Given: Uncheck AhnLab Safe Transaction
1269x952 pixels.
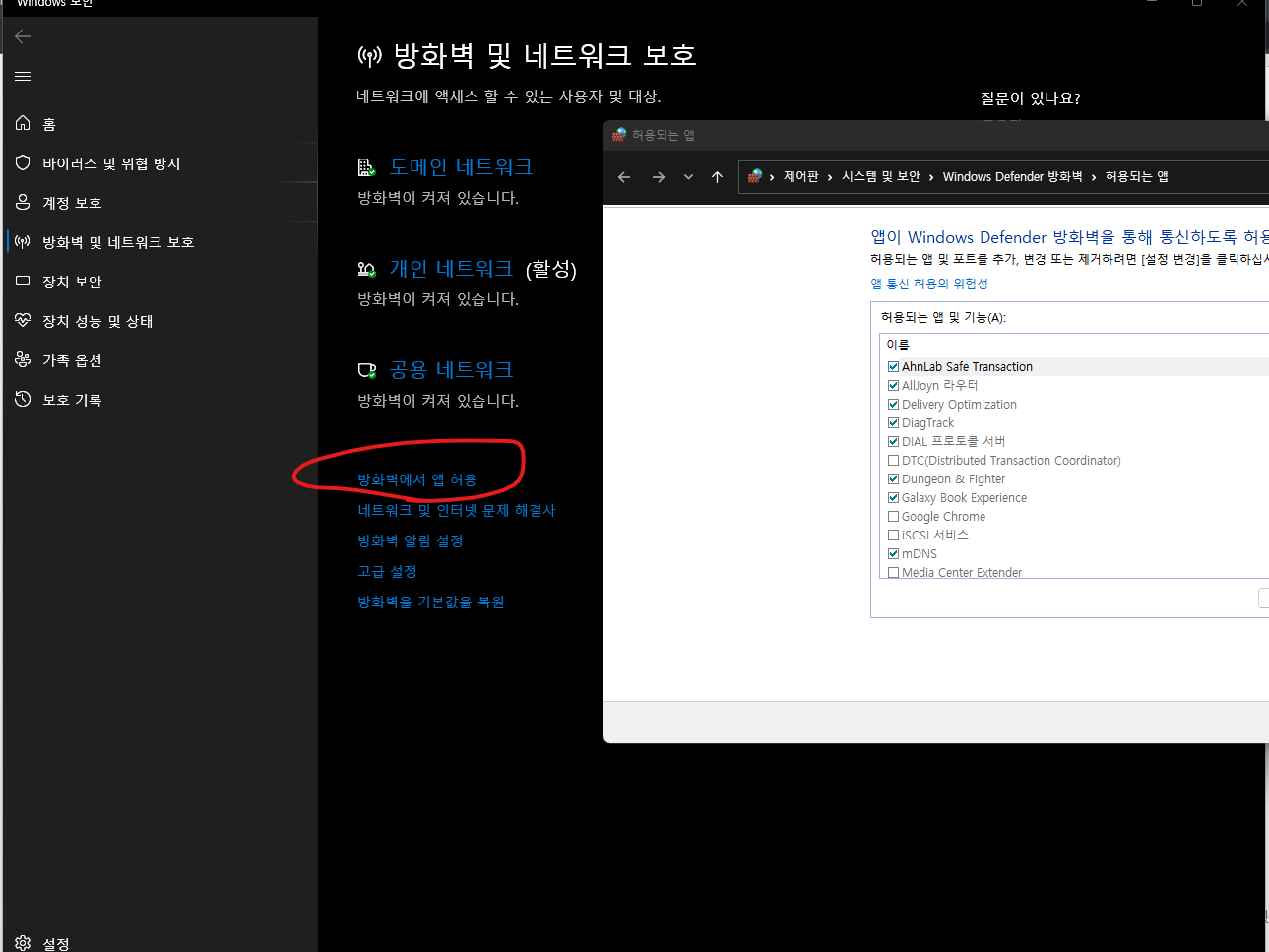Looking at the screenshot, I should (x=893, y=366).
